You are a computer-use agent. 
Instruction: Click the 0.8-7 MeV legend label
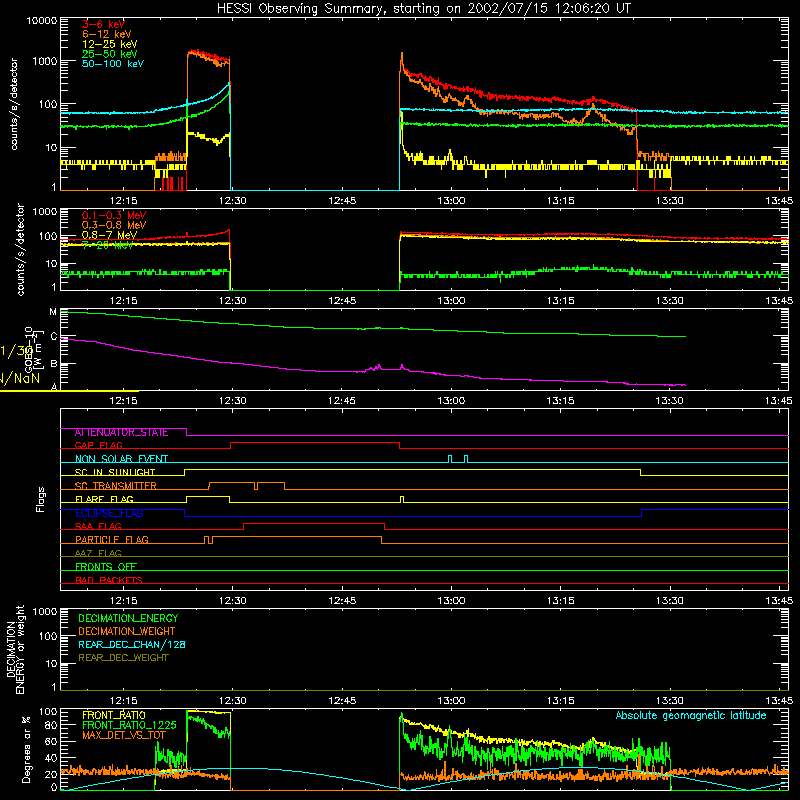click(x=109, y=235)
